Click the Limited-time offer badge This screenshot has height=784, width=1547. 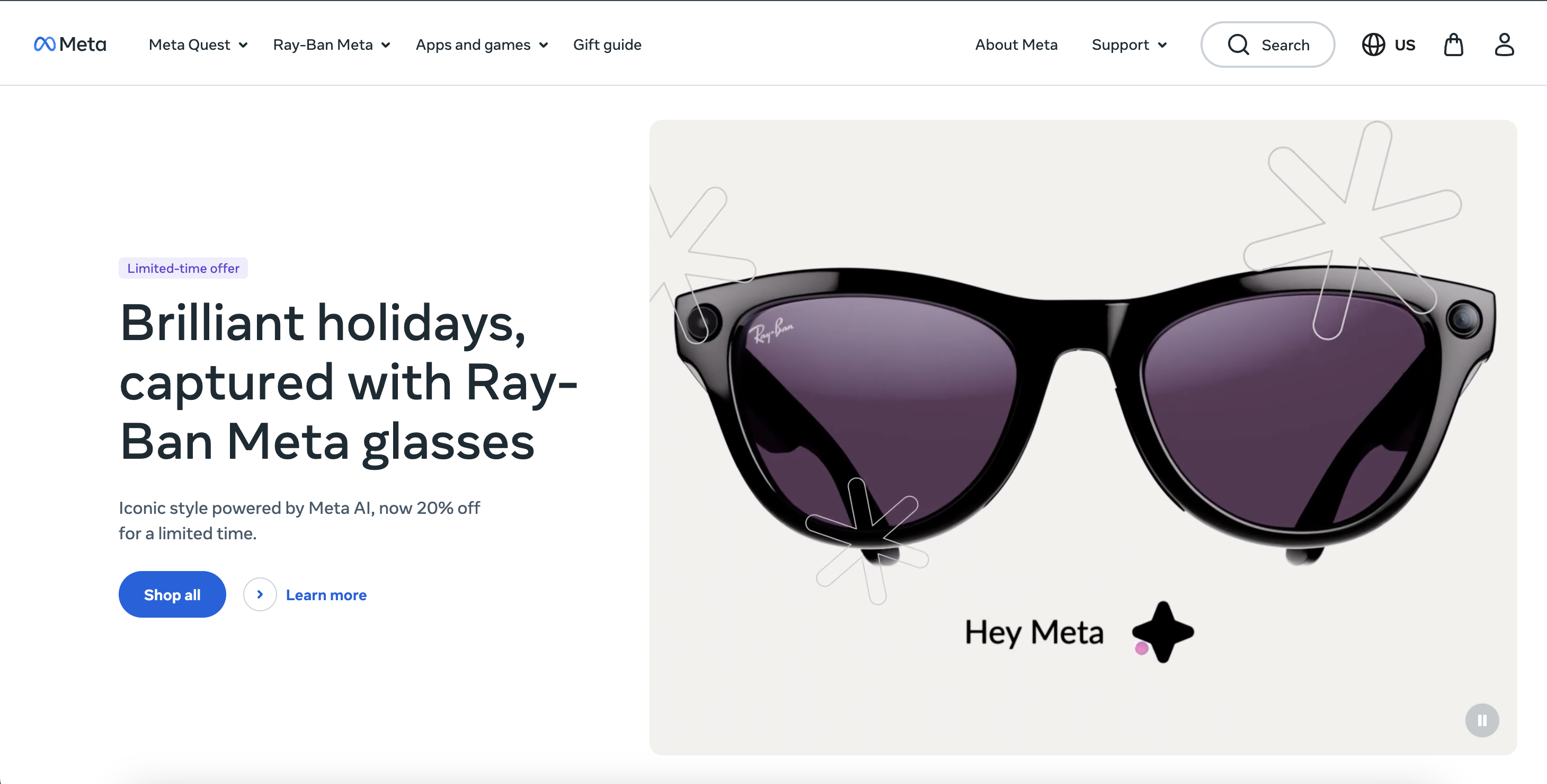(183, 269)
